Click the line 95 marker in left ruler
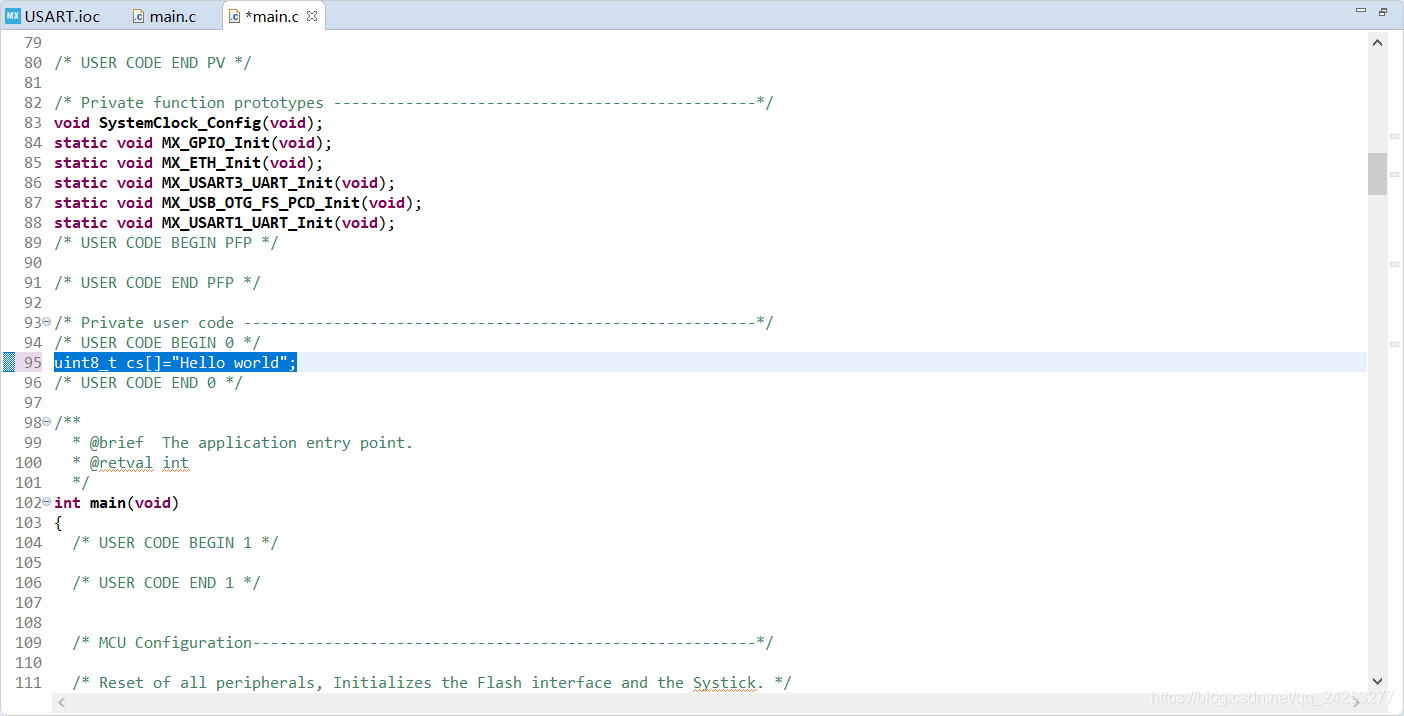This screenshot has height=716, width=1404. (9, 362)
